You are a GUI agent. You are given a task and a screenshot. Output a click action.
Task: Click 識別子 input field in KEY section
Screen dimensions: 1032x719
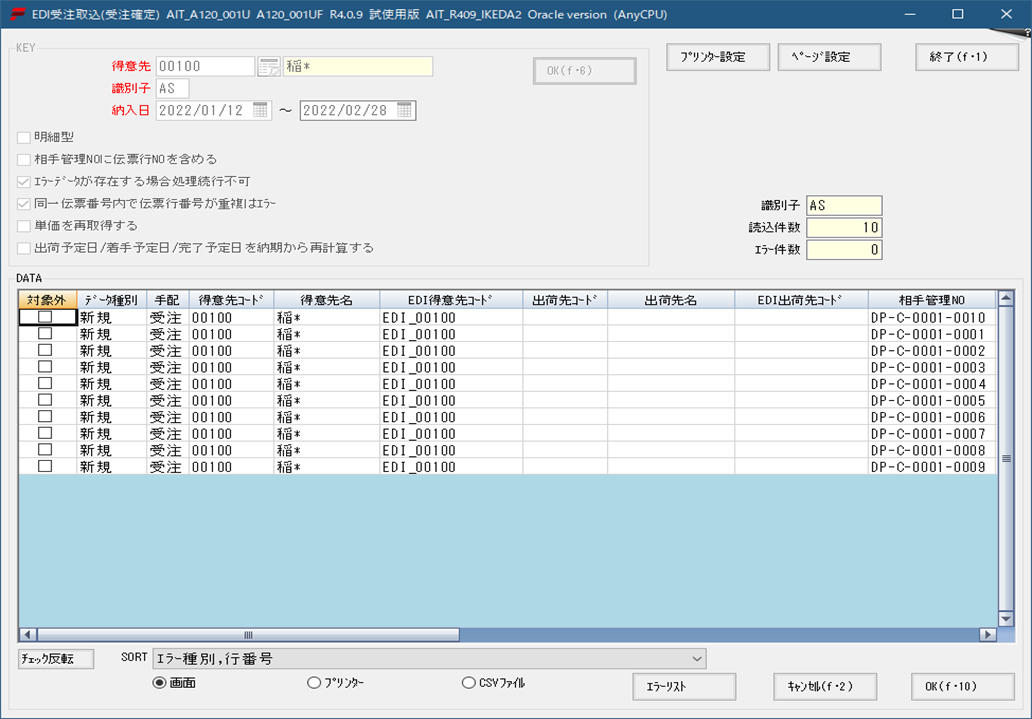[x=172, y=88]
